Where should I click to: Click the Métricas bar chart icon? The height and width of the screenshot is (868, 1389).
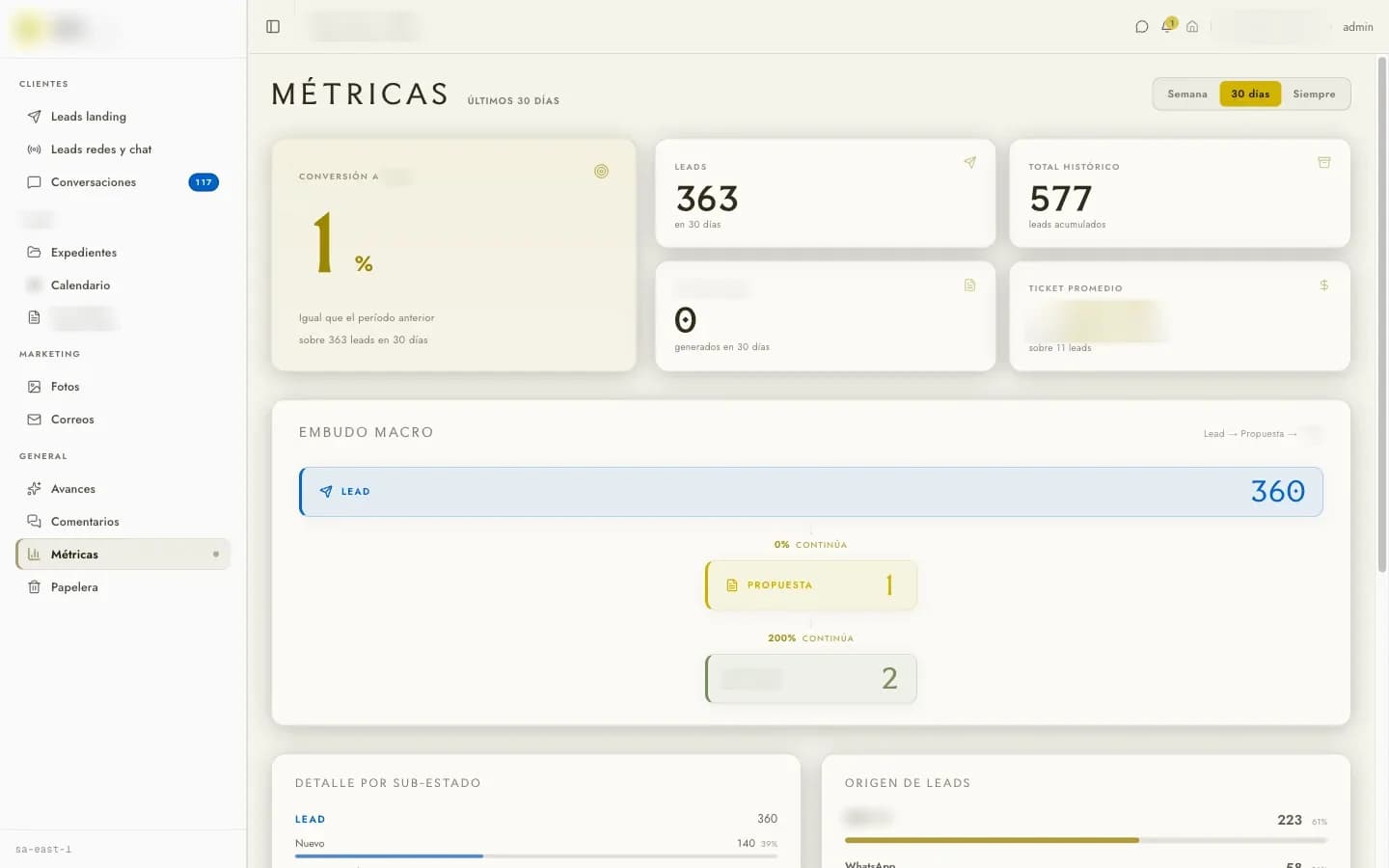click(x=34, y=555)
